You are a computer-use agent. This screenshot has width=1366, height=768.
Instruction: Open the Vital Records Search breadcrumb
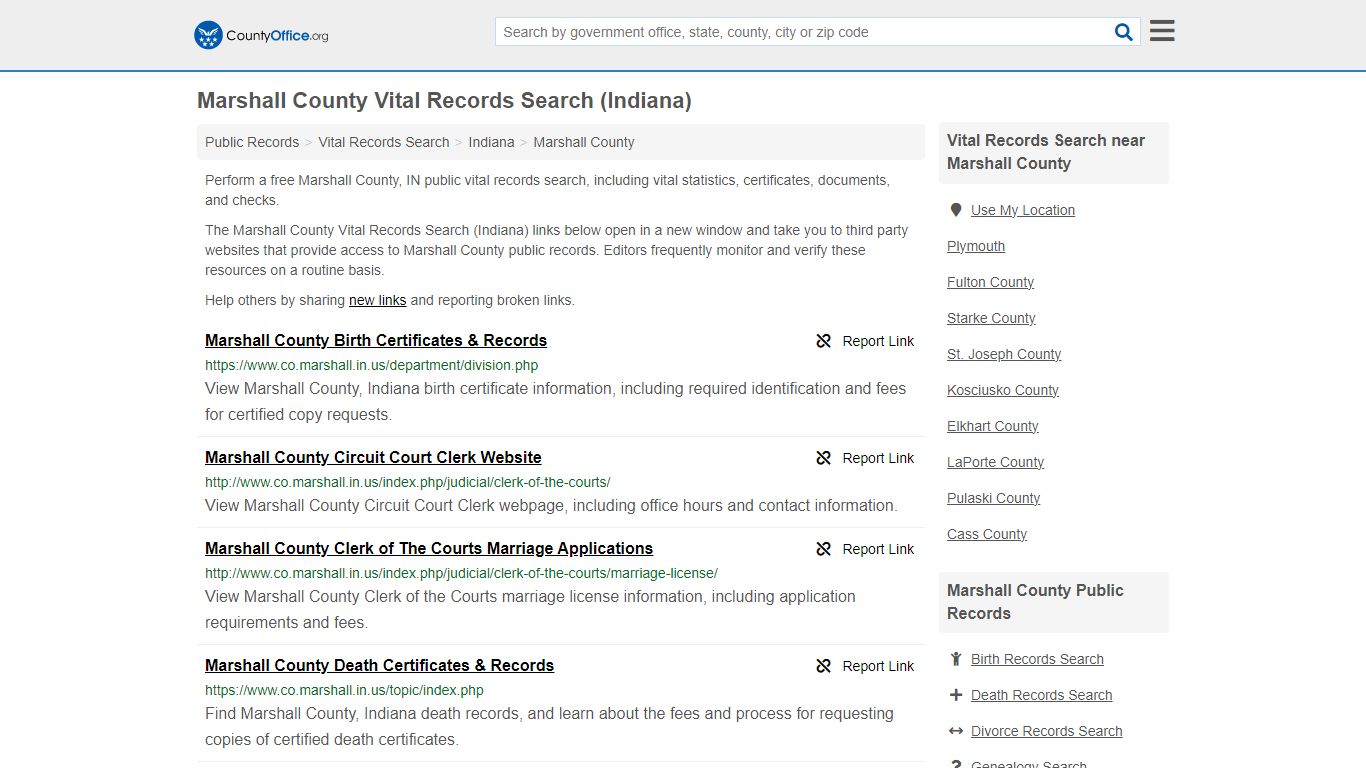click(x=384, y=142)
